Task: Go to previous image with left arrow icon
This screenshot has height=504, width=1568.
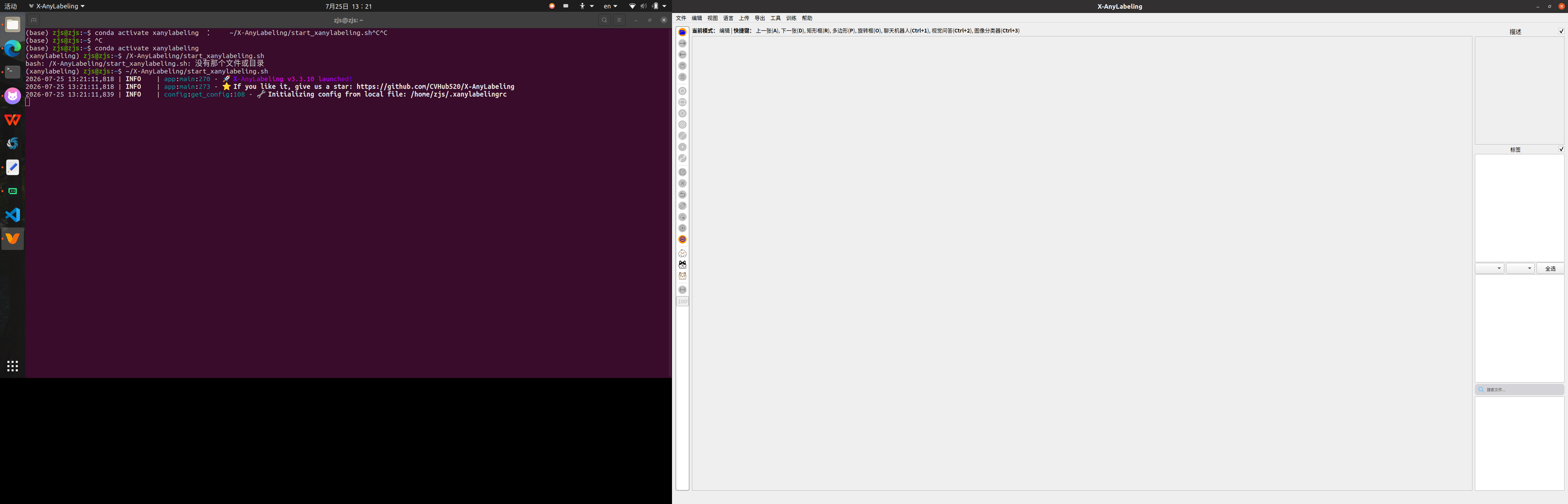Action: point(682,55)
